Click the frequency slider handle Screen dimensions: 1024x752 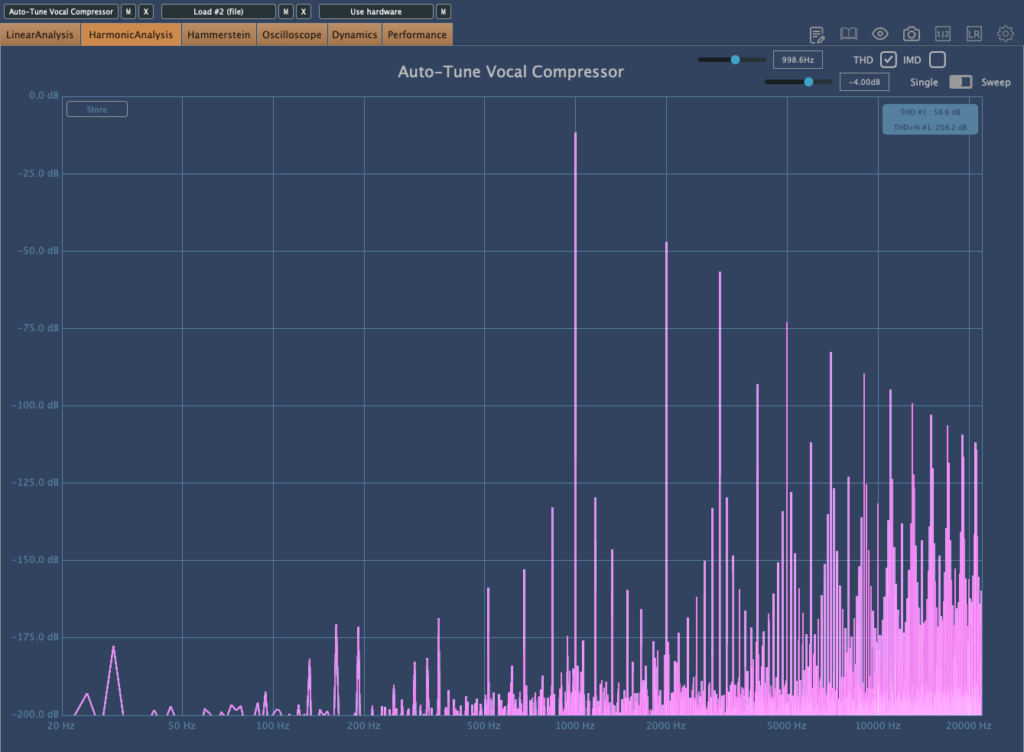point(735,59)
